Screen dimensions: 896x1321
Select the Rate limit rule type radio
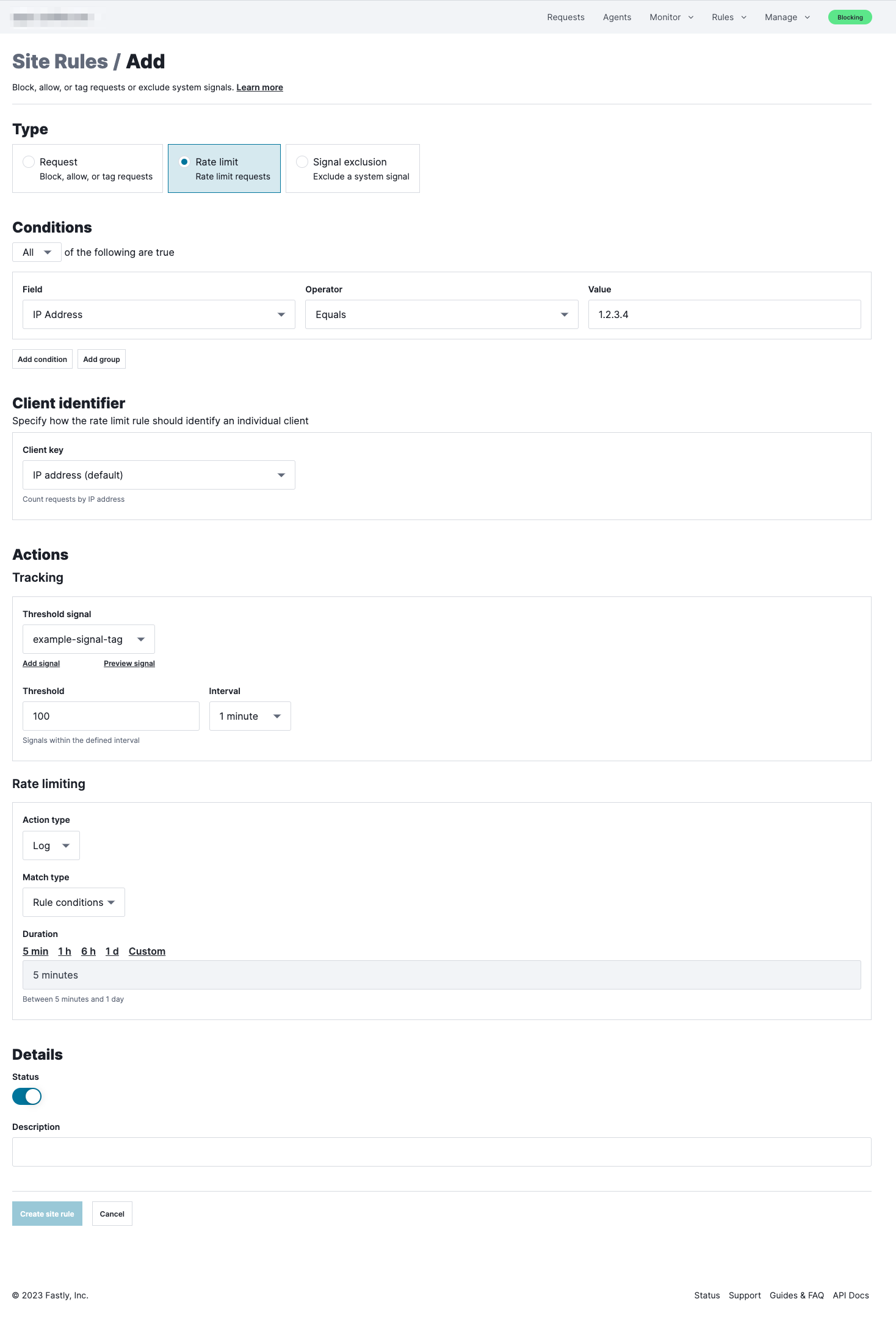(184, 162)
